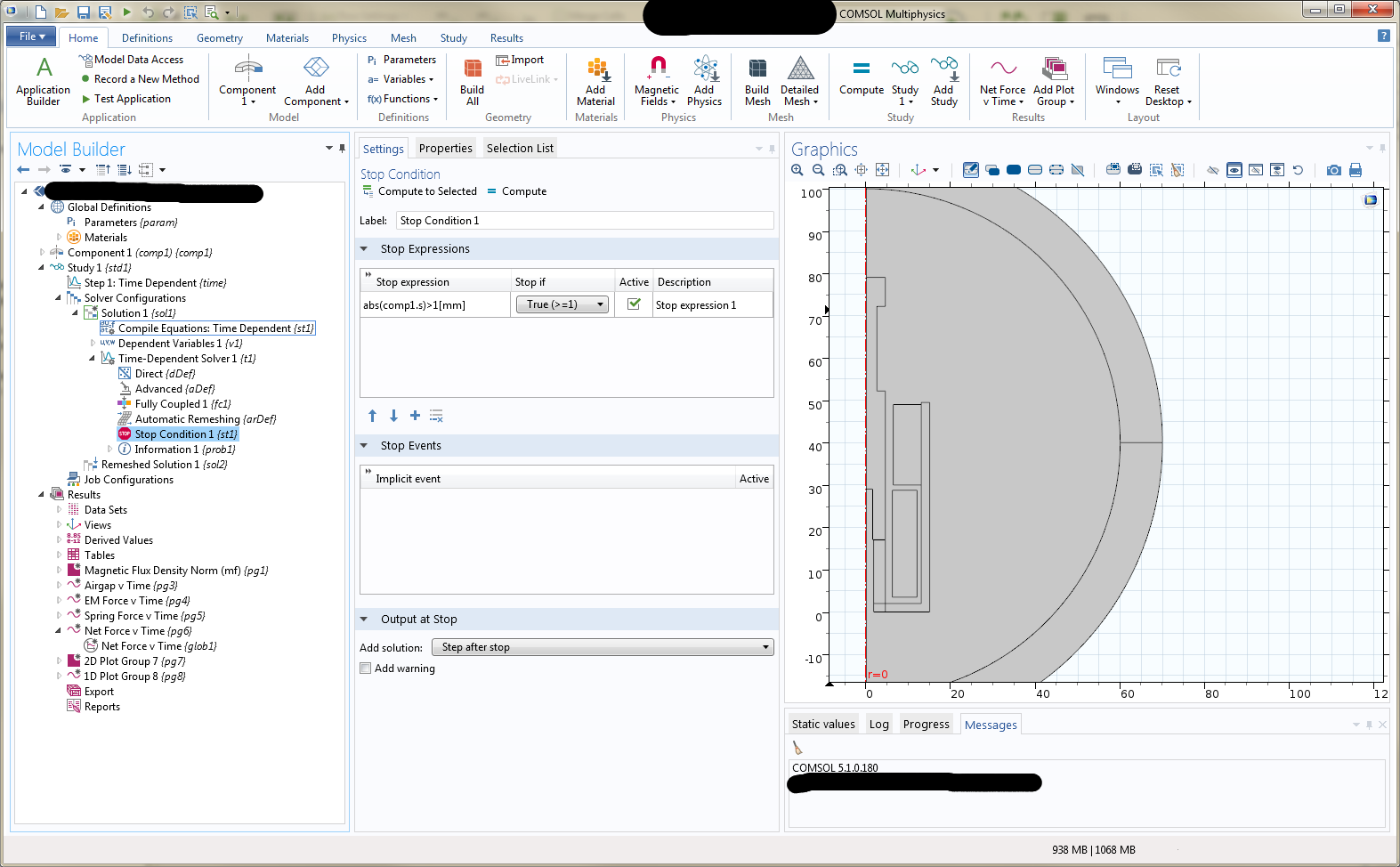This screenshot has height=867, width=1400.
Task: Switch to the Geometry ribbon tab
Action: point(219,38)
